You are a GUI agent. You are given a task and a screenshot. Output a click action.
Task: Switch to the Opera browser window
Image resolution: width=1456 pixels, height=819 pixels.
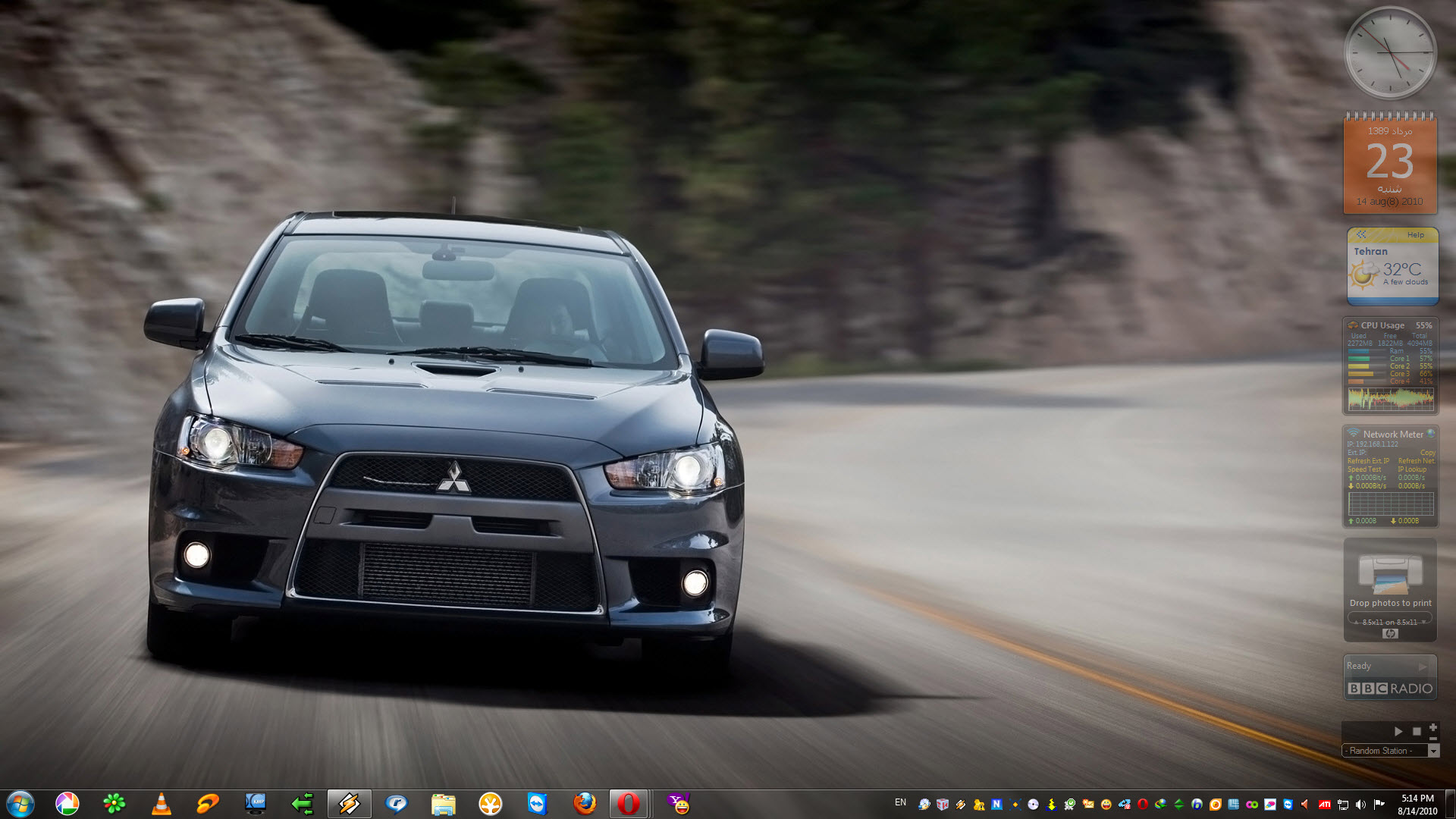629,804
